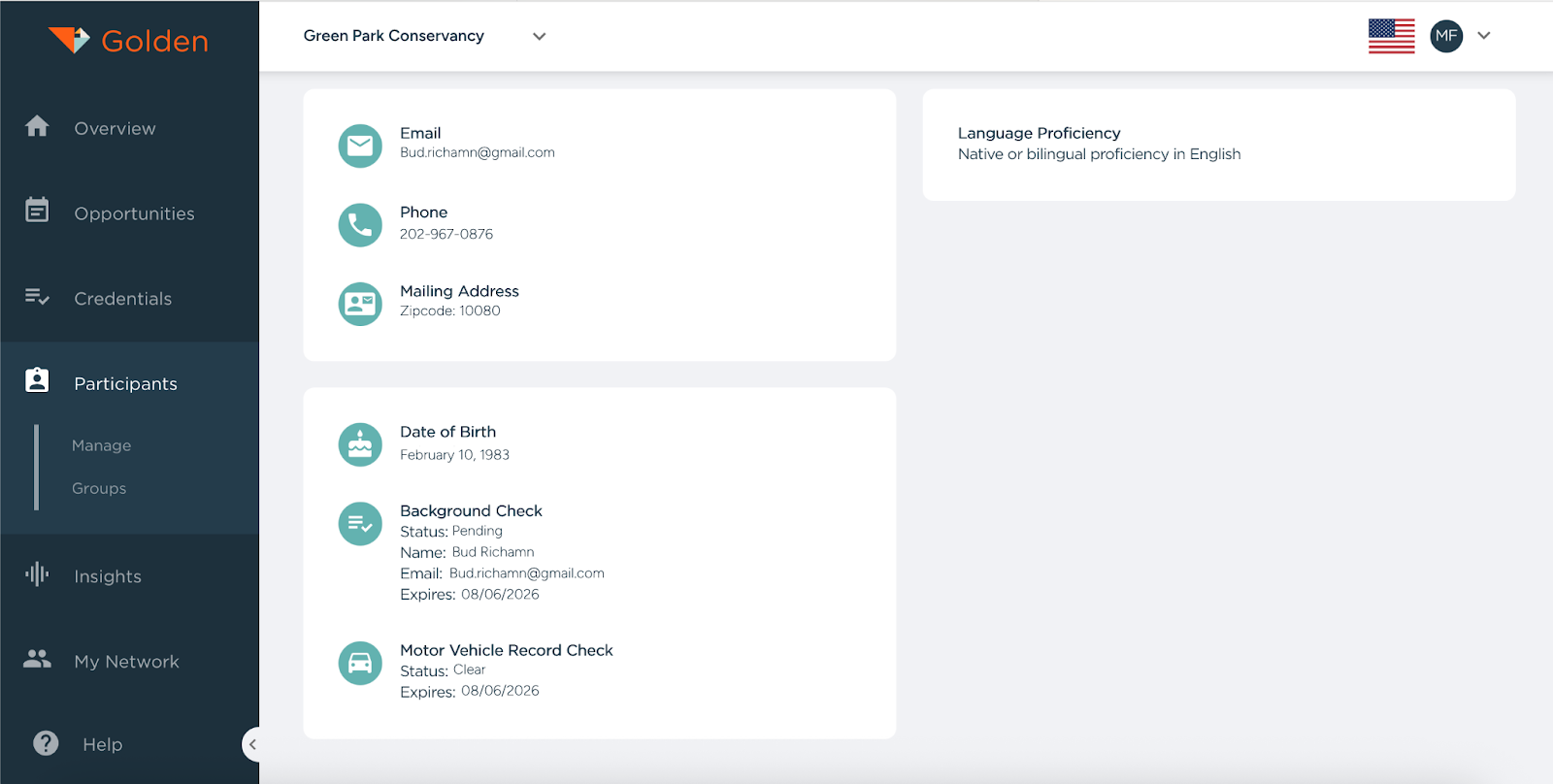
Task: Click the MF user avatar
Action: point(1446,36)
